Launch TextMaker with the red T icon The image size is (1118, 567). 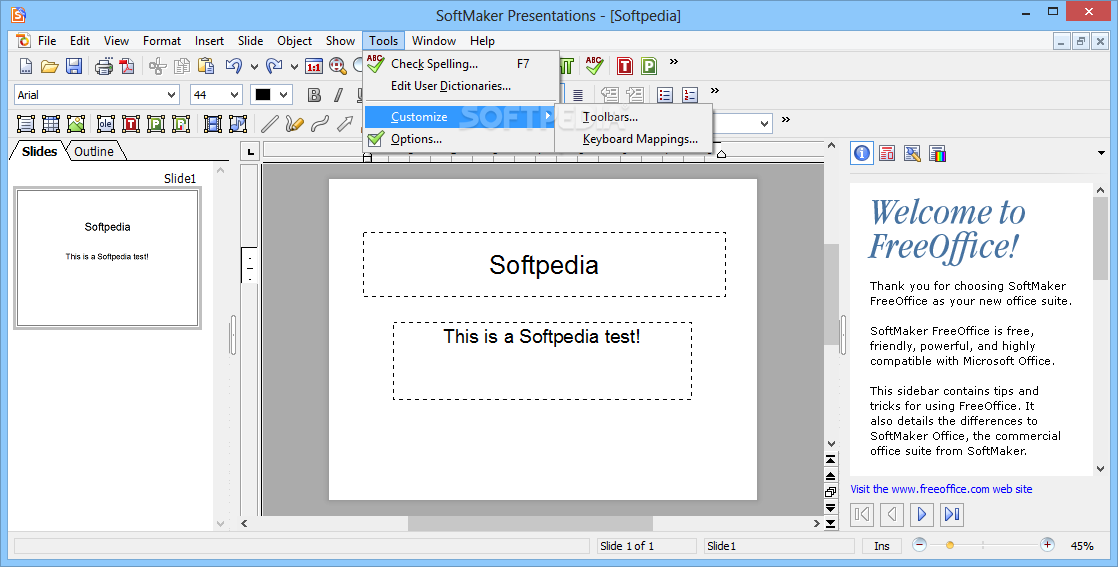pyautogui.click(x=625, y=66)
